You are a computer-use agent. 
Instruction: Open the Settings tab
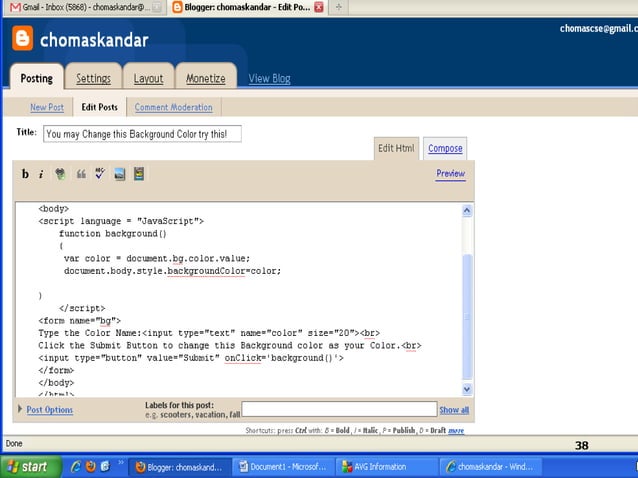tap(93, 78)
